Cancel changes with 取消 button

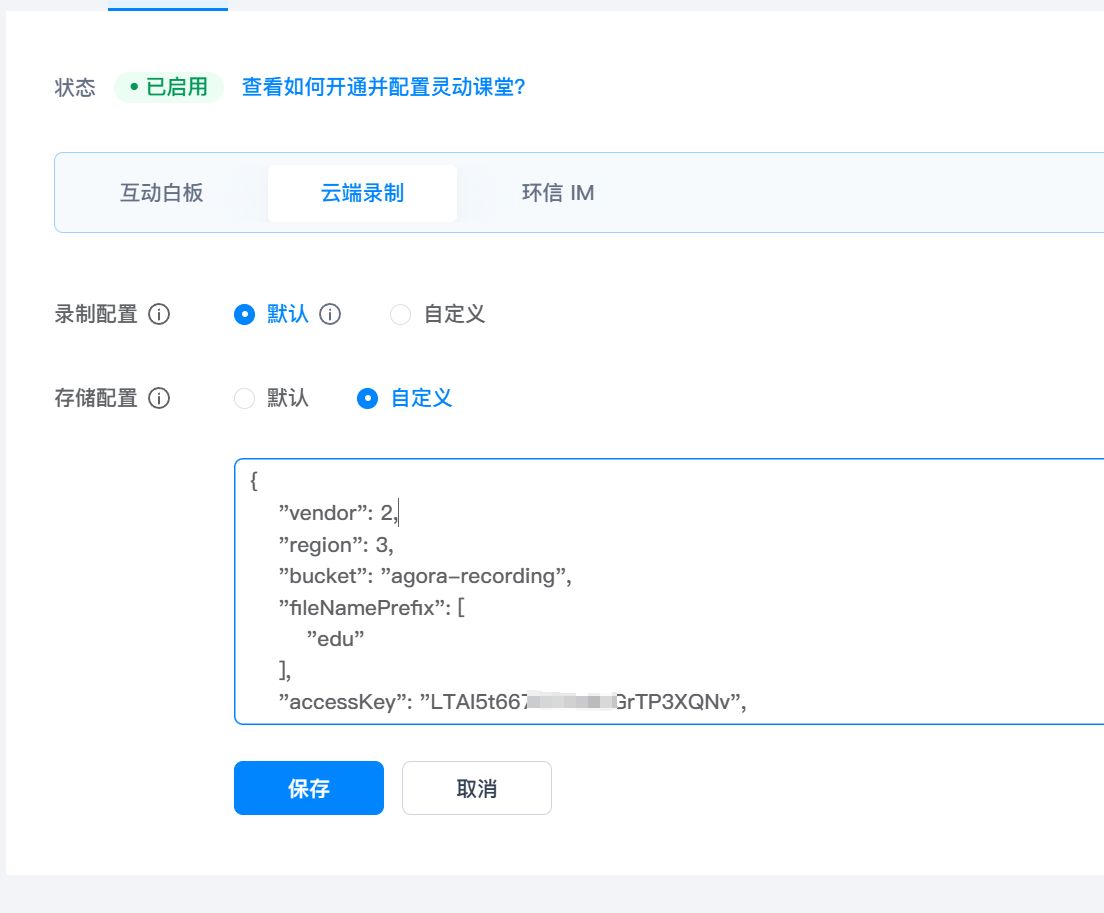tap(477, 788)
